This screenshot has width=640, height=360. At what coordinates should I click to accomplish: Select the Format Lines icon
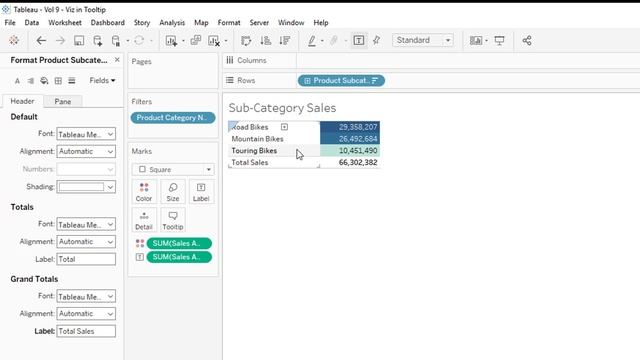(x=72, y=81)
